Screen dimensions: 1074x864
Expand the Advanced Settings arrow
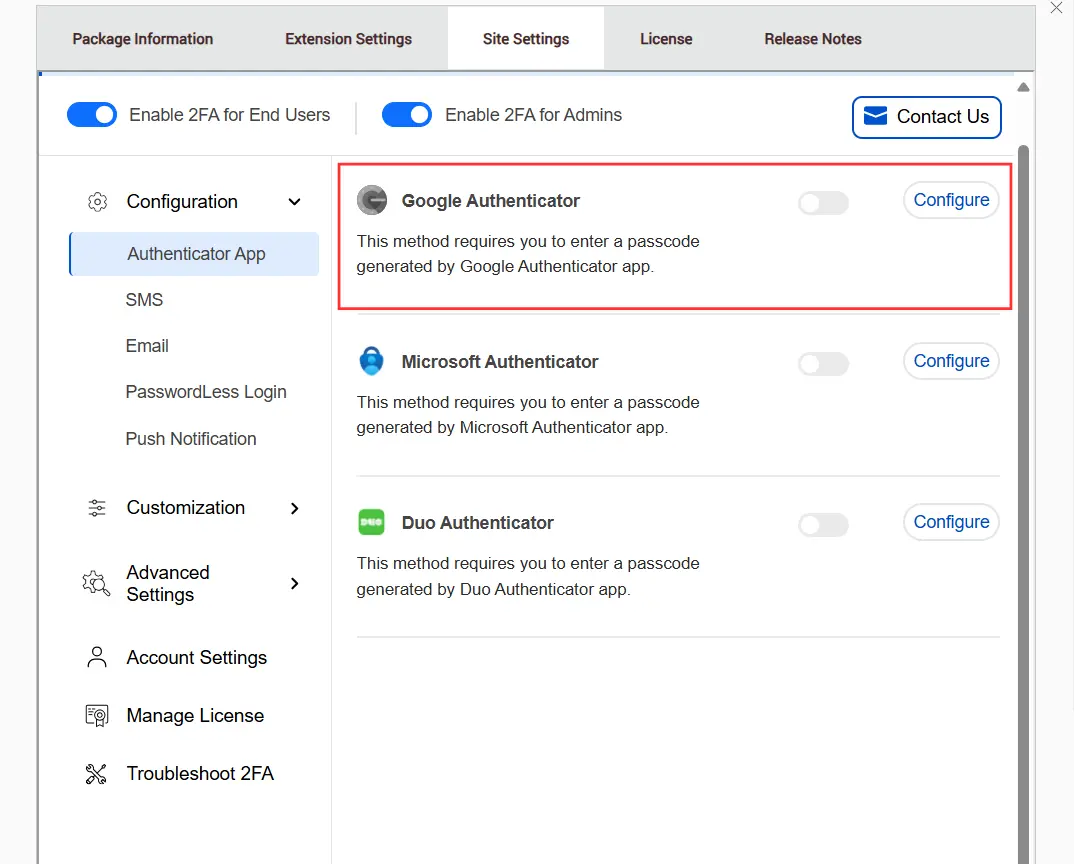click(294, 583)
